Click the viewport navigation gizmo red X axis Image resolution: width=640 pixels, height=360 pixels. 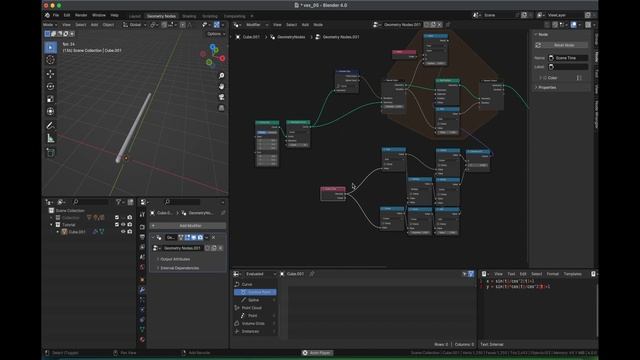coord(222,58)
